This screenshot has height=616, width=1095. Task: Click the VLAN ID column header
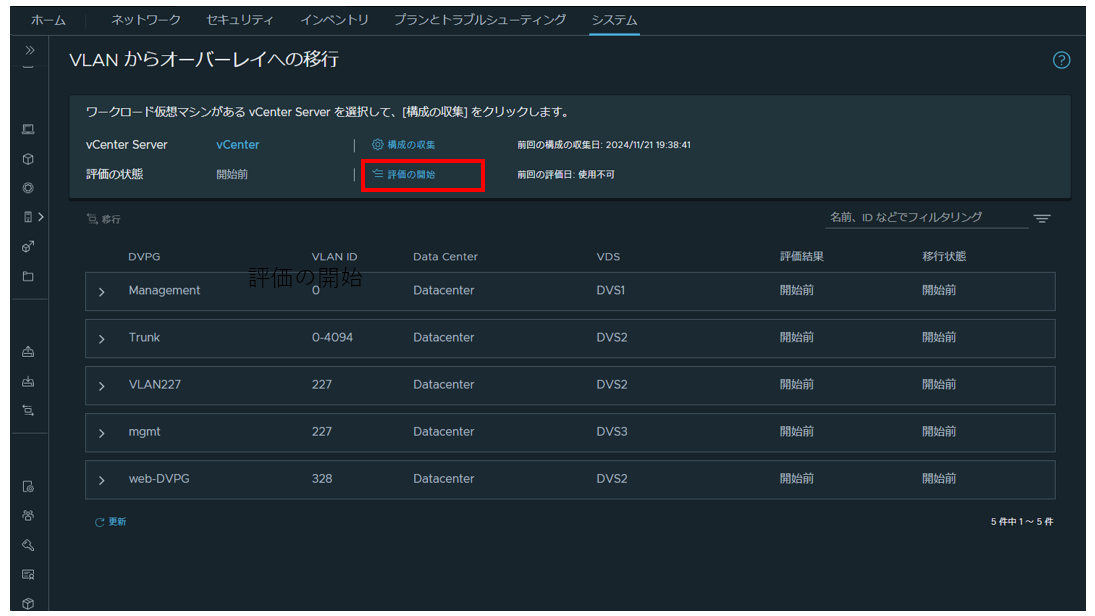click(x=334, y=256)
